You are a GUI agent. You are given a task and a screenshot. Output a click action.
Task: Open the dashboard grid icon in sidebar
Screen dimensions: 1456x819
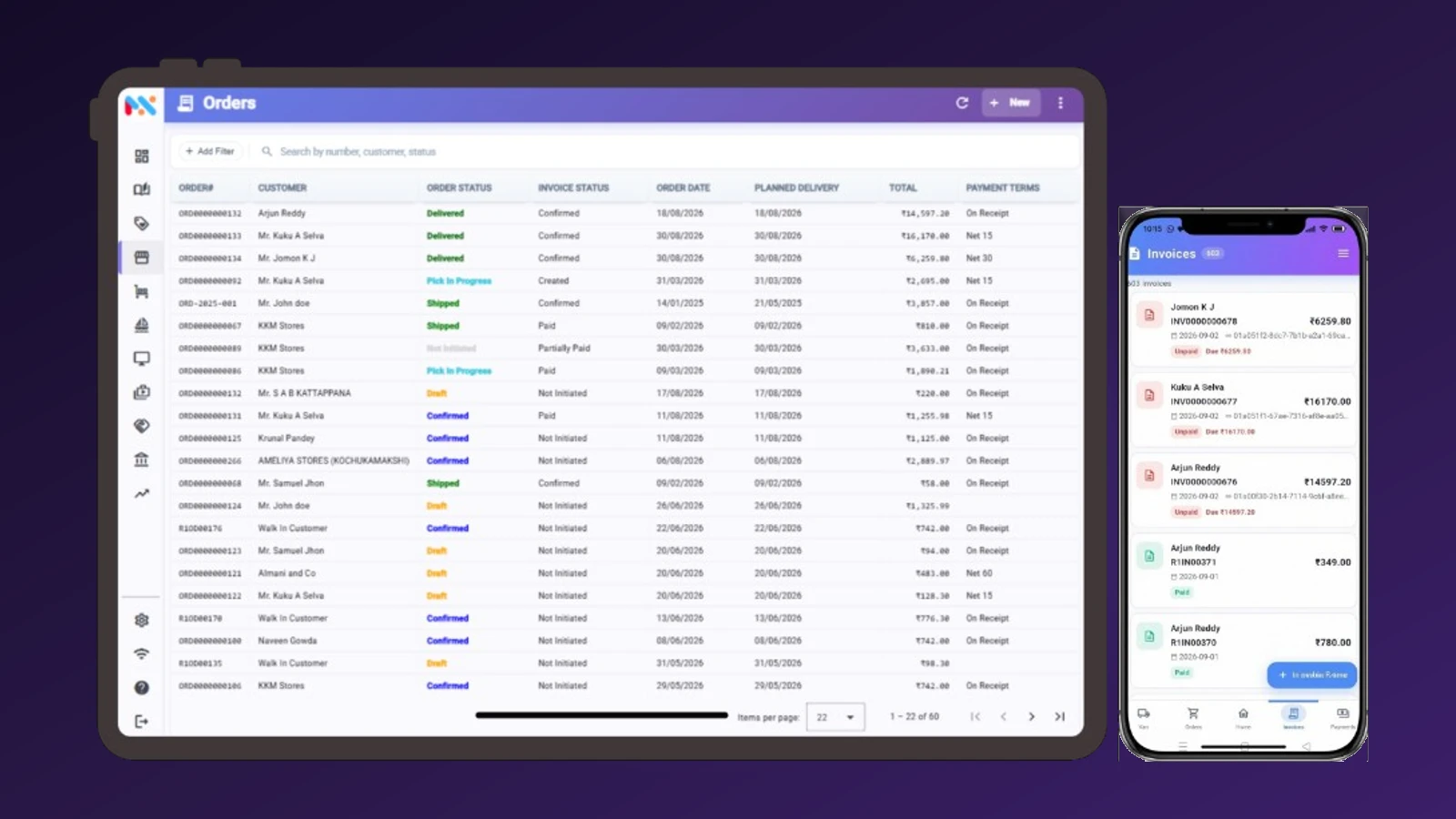click(x=141, y=157)
